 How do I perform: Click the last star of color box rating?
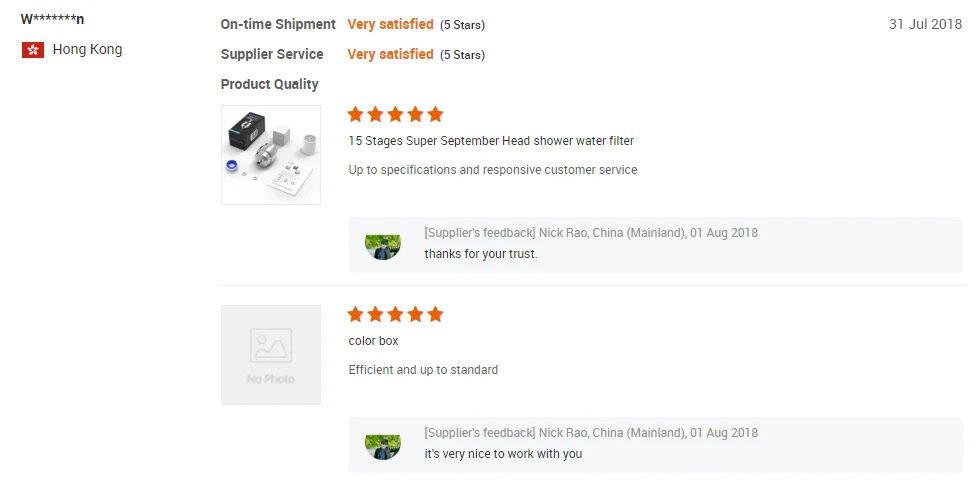(x=435, y=315)
